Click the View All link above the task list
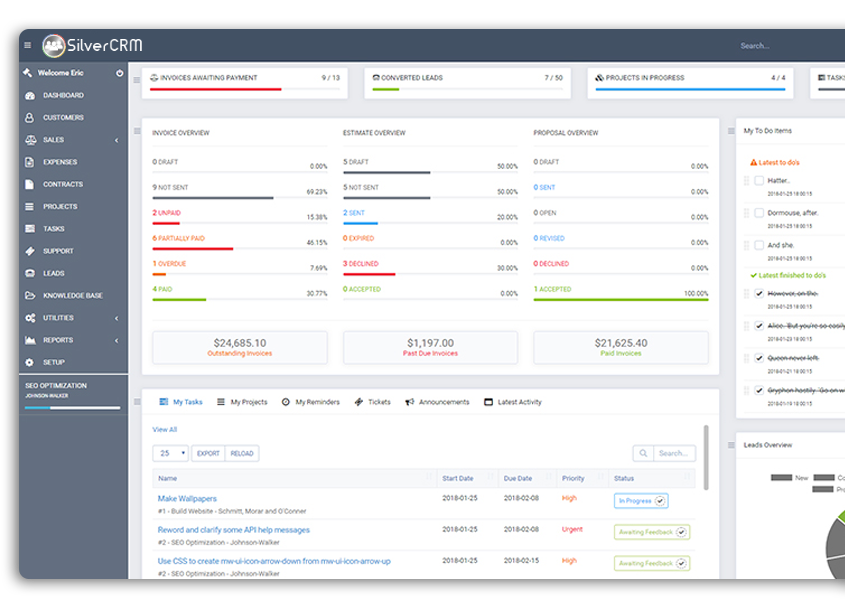The image size is (845, 610). [x=163, y=428]
